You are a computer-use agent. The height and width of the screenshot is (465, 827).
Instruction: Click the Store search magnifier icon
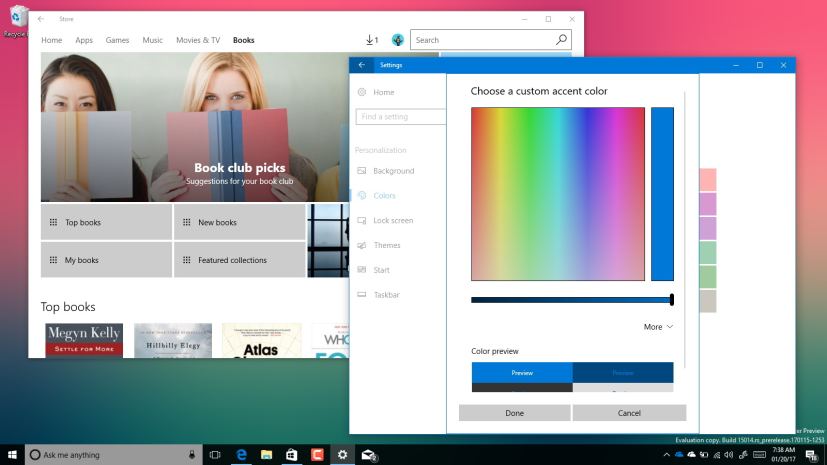point(561,40)
